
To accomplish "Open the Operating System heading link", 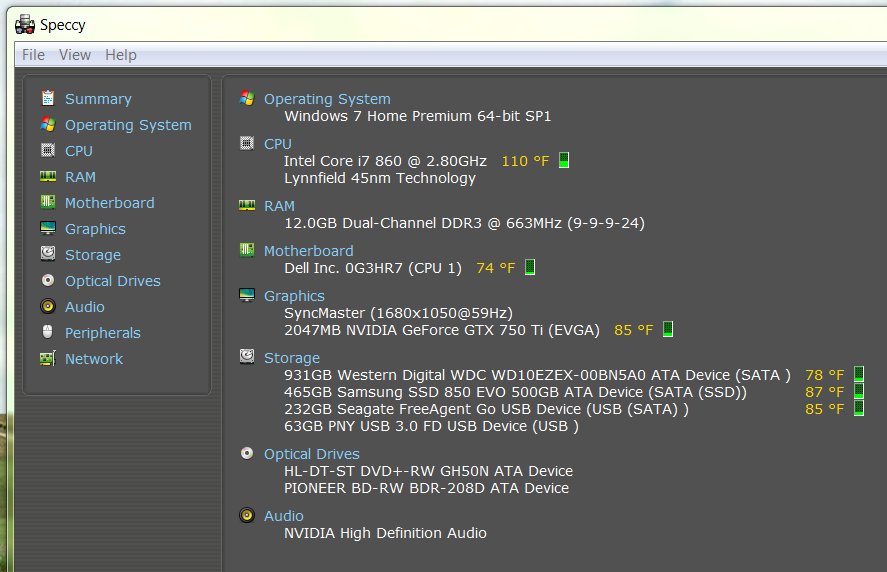I will (x=327, y=99).
